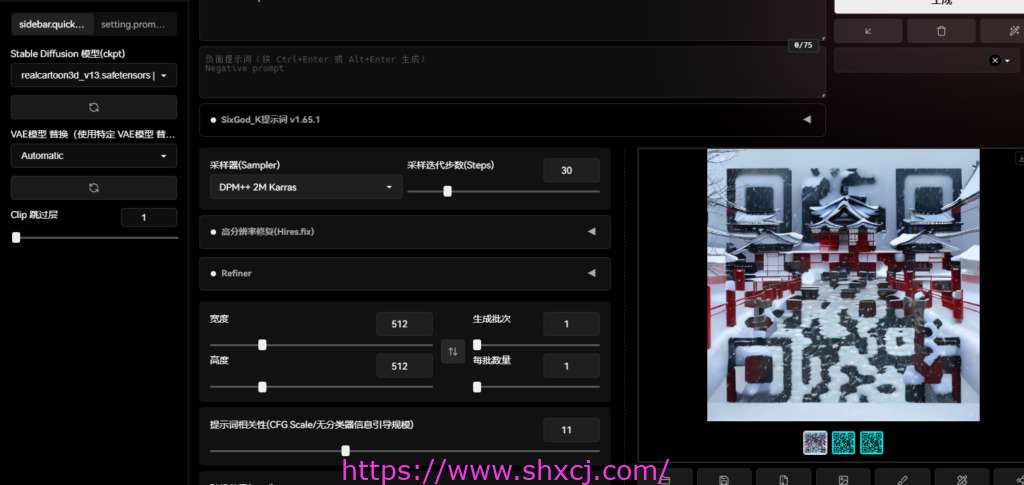Send the result to img2img with the picture icon
1024x485 pixels.
coord(843,480)
